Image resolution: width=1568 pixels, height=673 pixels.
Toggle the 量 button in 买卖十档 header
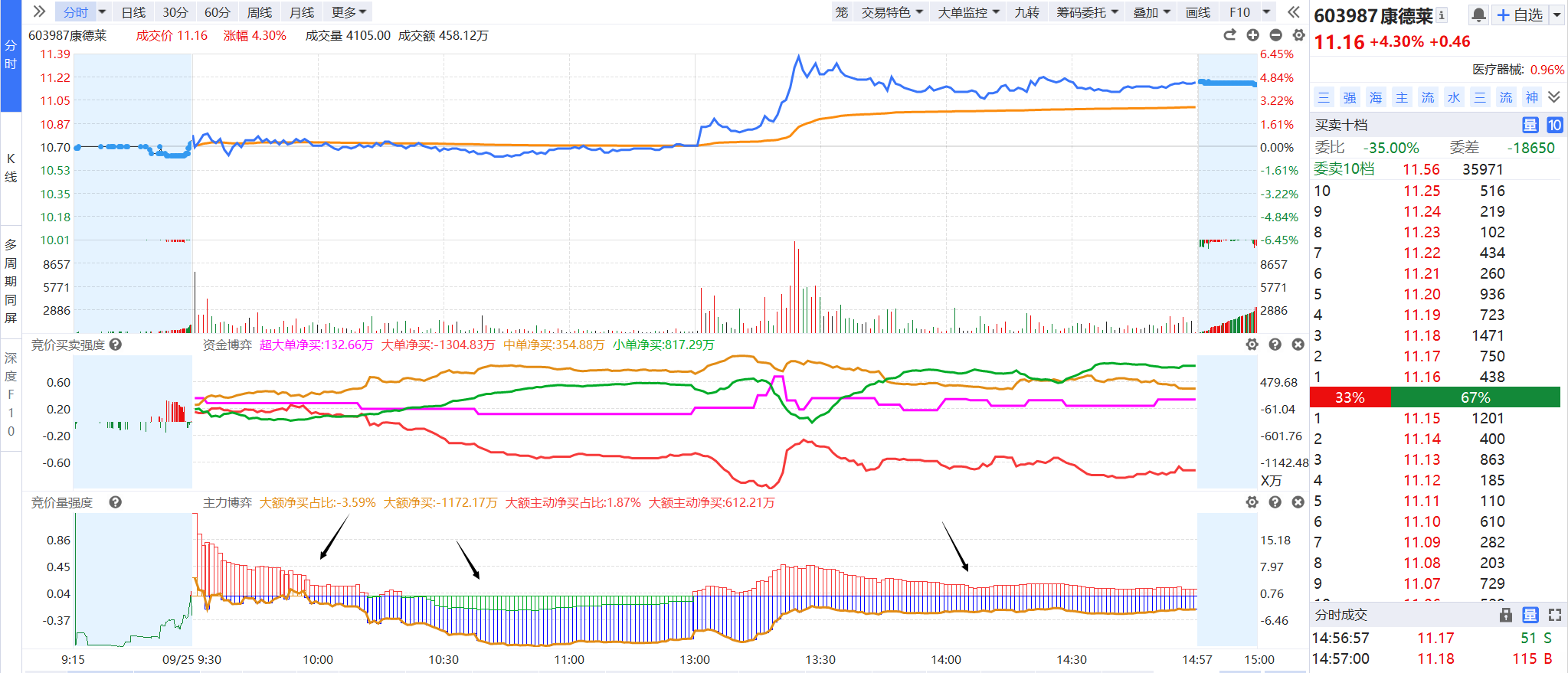(1530, 125)
